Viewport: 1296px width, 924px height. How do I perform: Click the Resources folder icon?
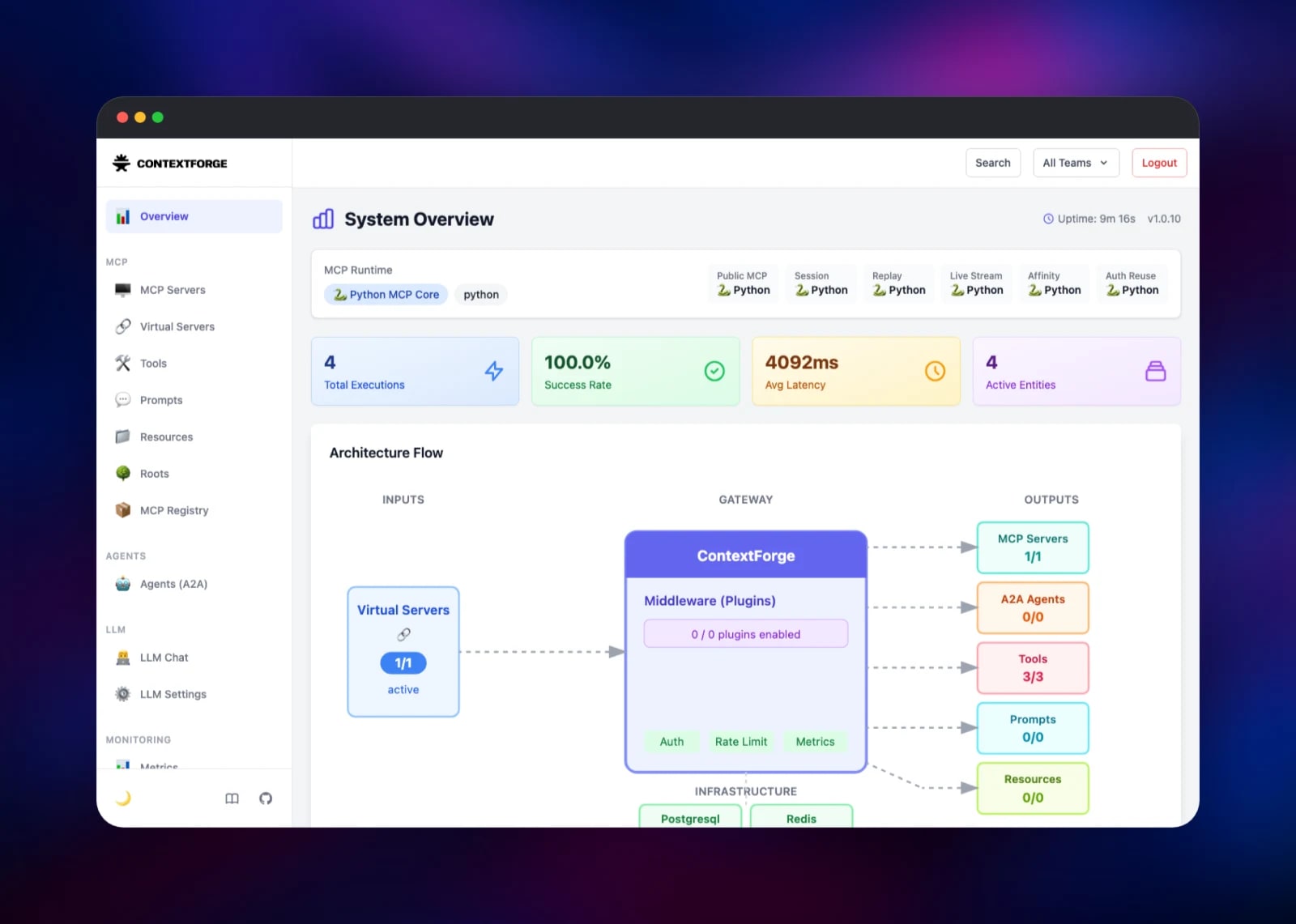click(x=123, y=436)
